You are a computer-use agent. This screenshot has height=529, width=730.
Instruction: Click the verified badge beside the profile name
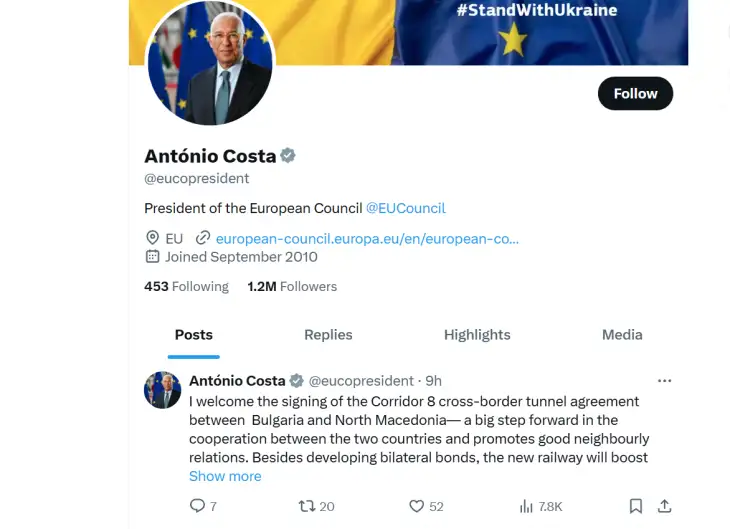tap(288, 156)
